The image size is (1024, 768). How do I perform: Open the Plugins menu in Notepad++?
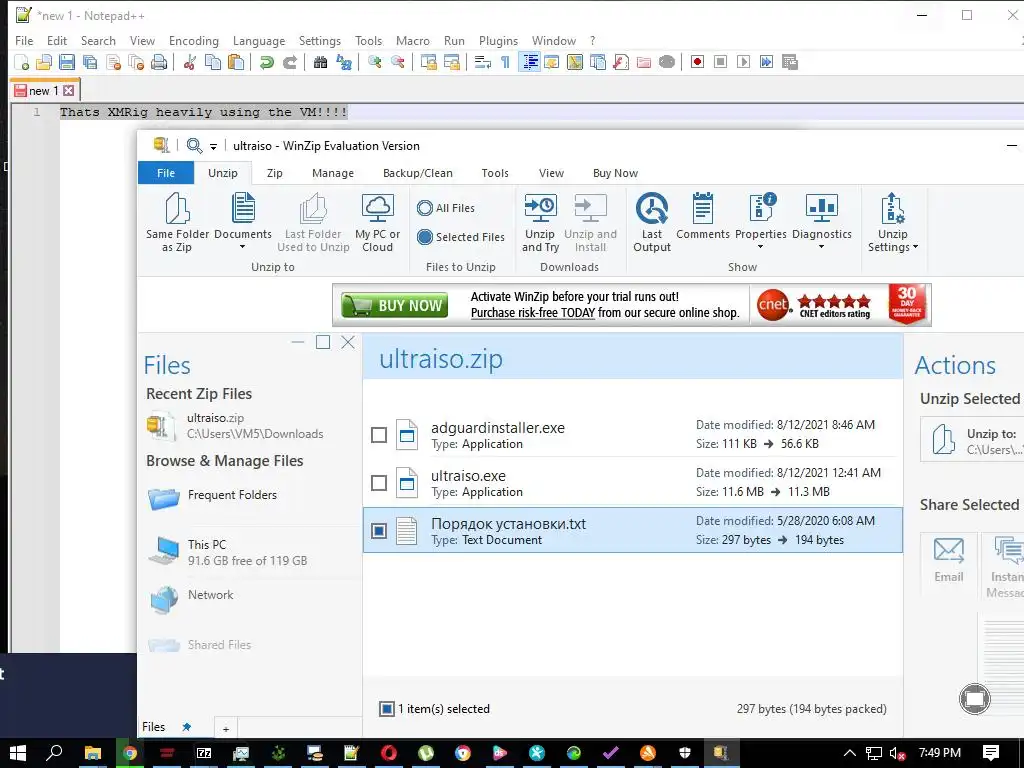click(x=498, y=40)
